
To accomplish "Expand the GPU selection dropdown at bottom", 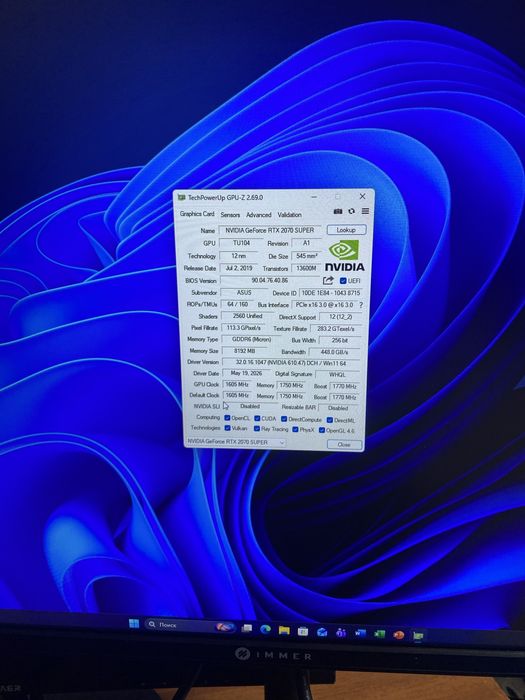I will coord(236,442).
